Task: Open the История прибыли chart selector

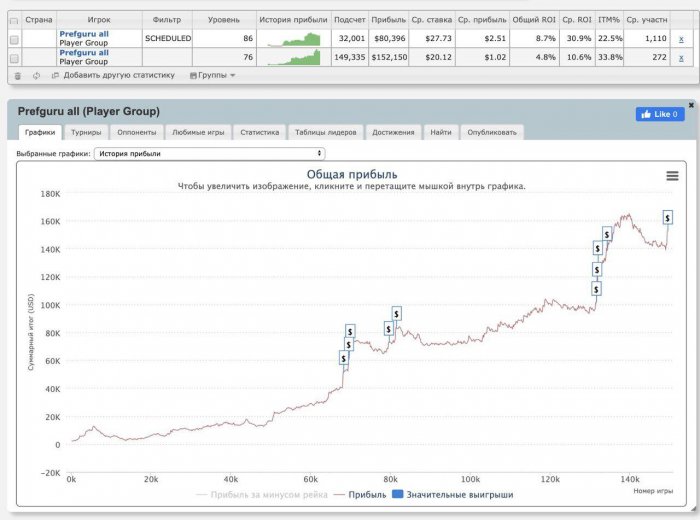Action: (x=209, y=154)
